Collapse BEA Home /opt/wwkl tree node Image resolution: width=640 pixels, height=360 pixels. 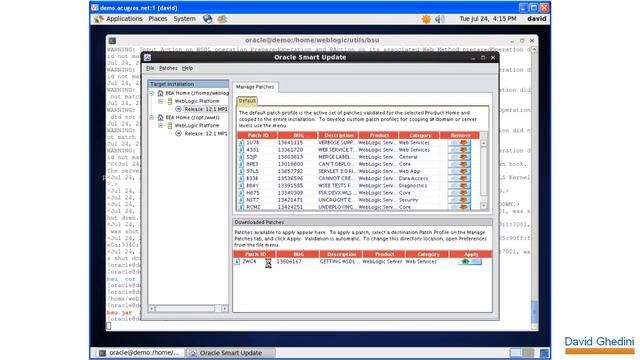click(x=151, y=118)
